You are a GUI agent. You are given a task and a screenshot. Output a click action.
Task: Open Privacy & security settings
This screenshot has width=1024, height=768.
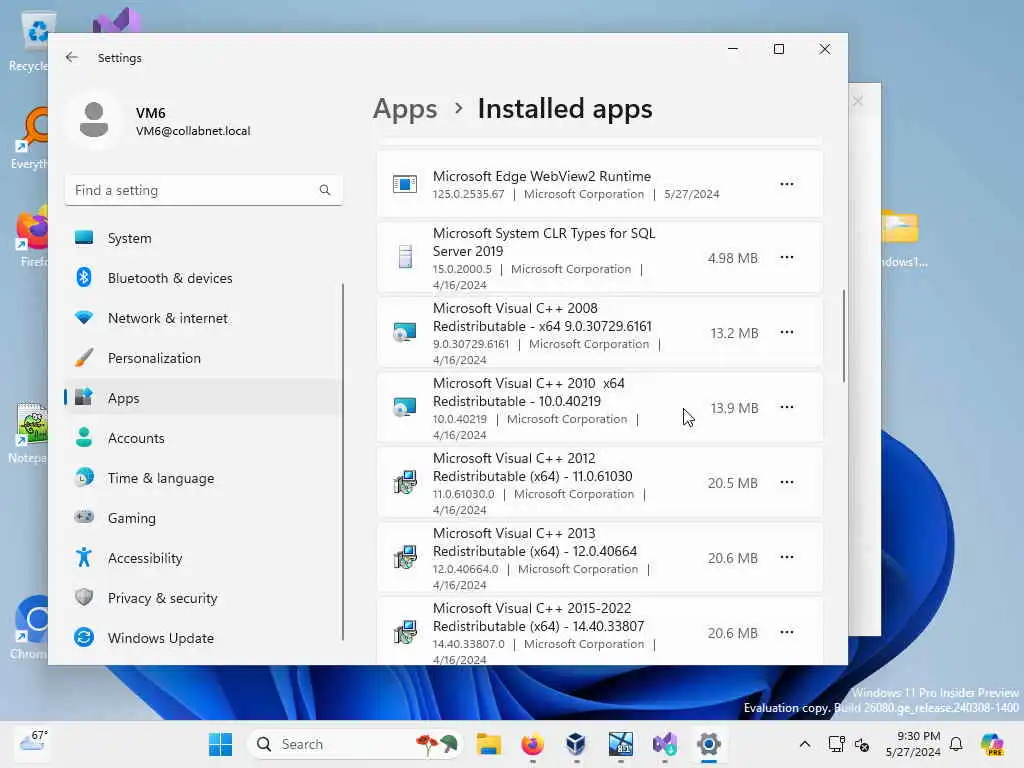(202, 598)
